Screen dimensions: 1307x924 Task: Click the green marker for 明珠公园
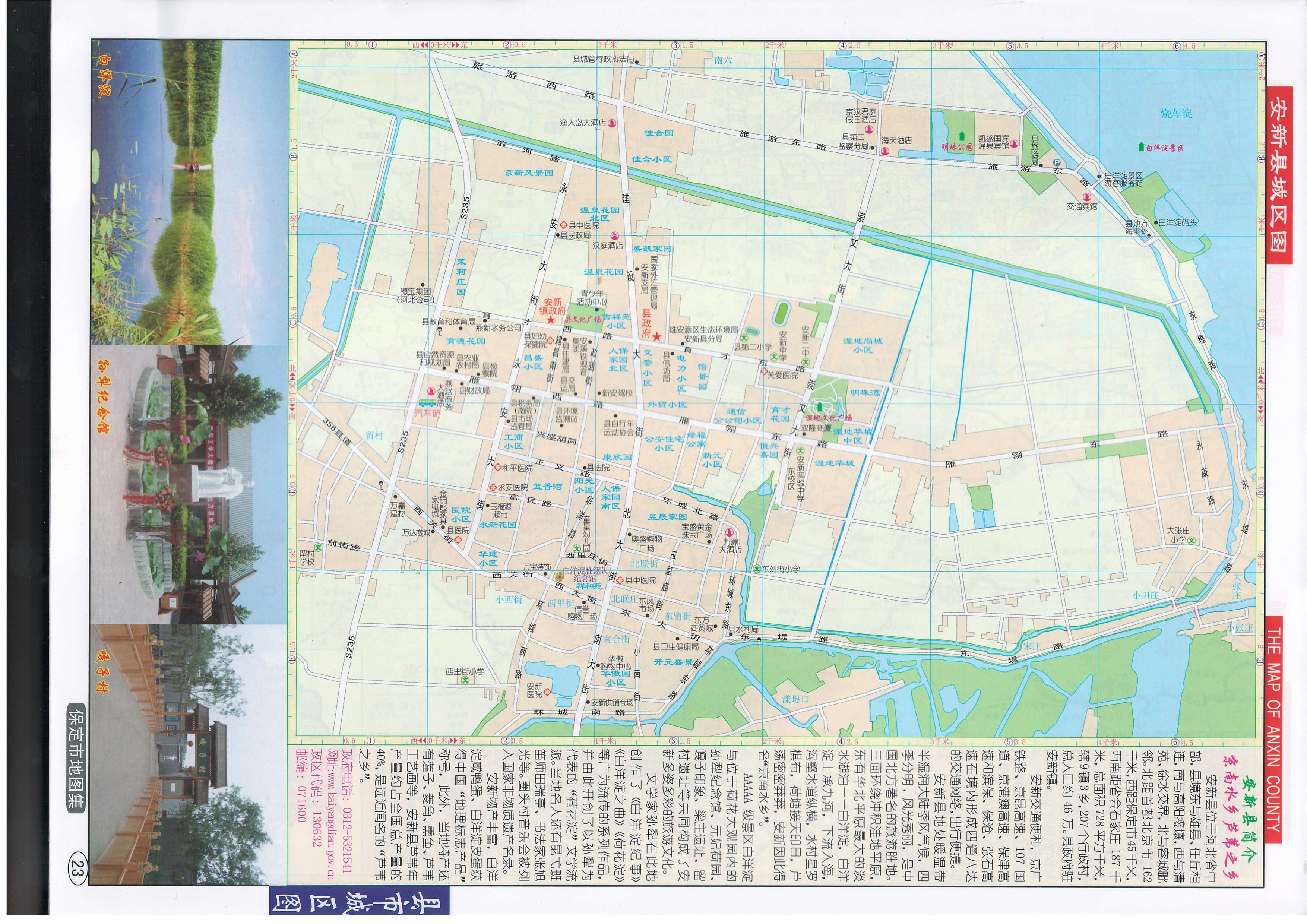point(962,136)
